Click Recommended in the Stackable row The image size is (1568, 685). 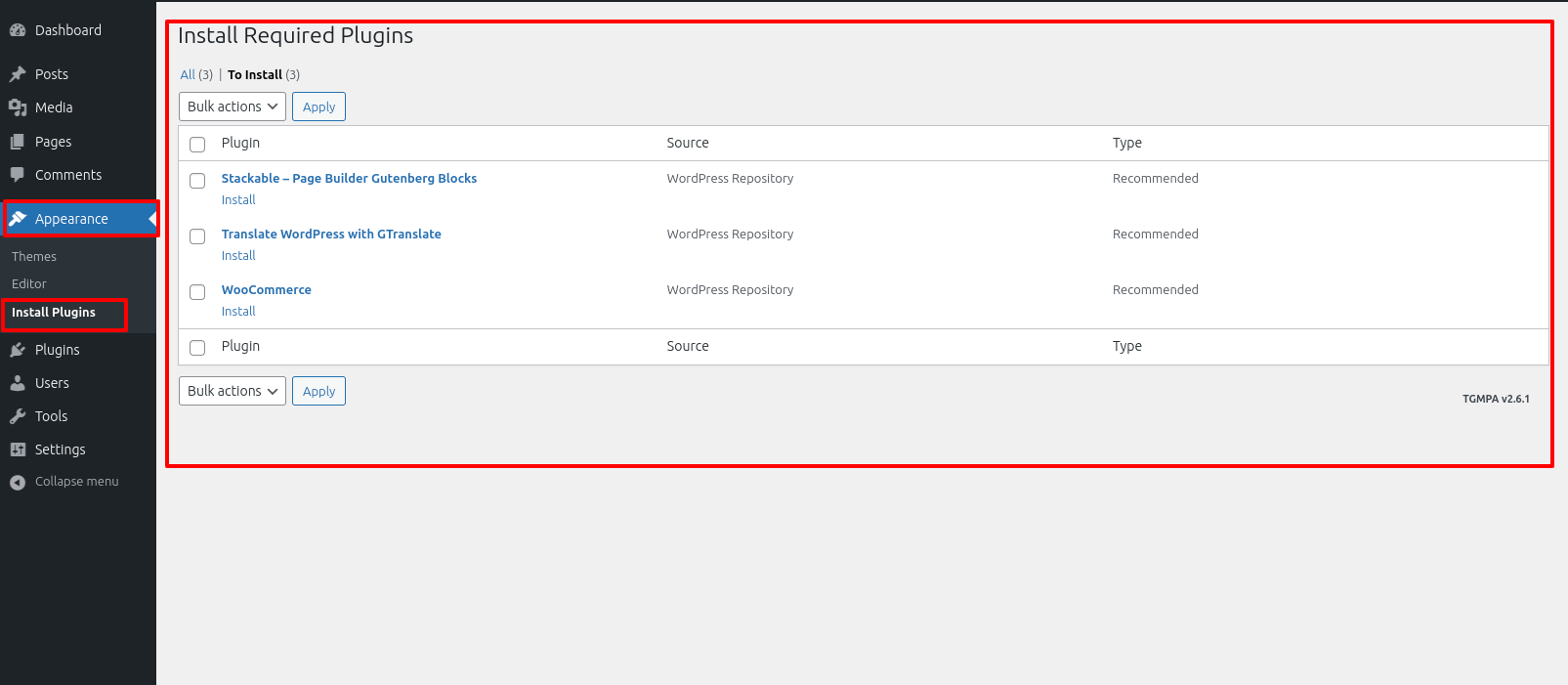(x=1156, y=179)
